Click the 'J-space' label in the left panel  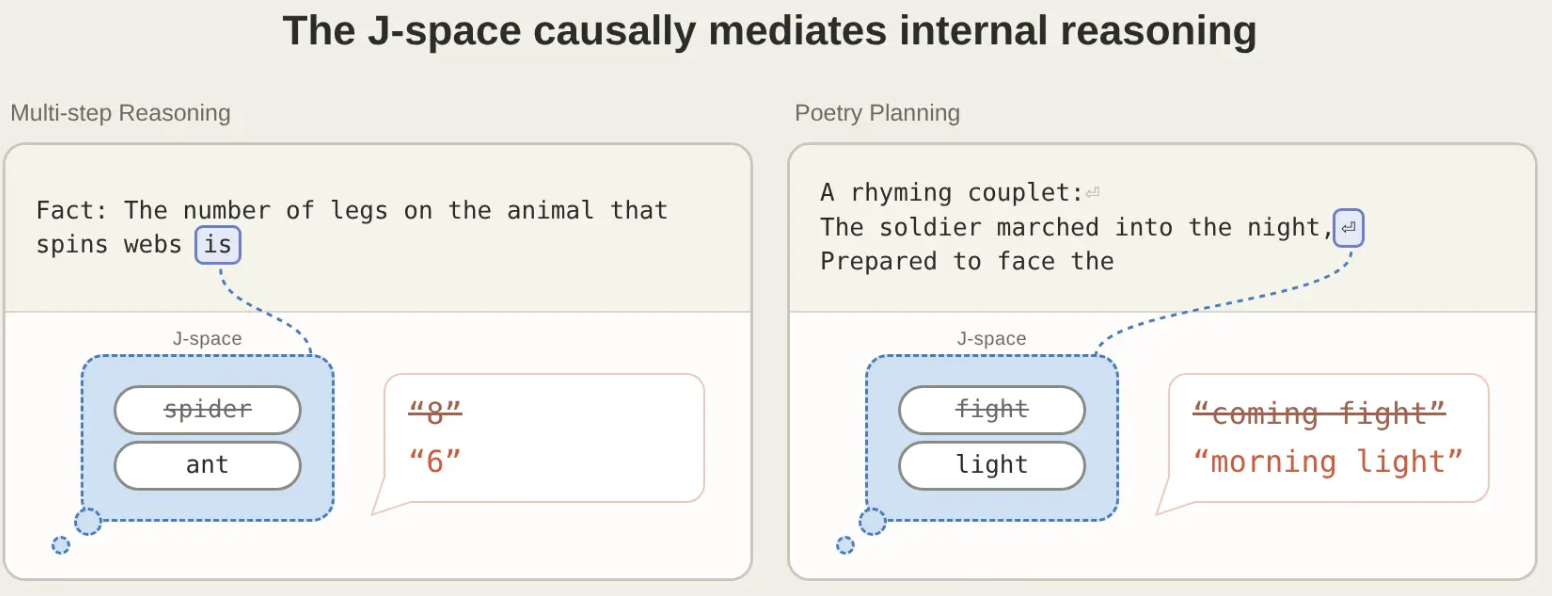tap(207, 339)
